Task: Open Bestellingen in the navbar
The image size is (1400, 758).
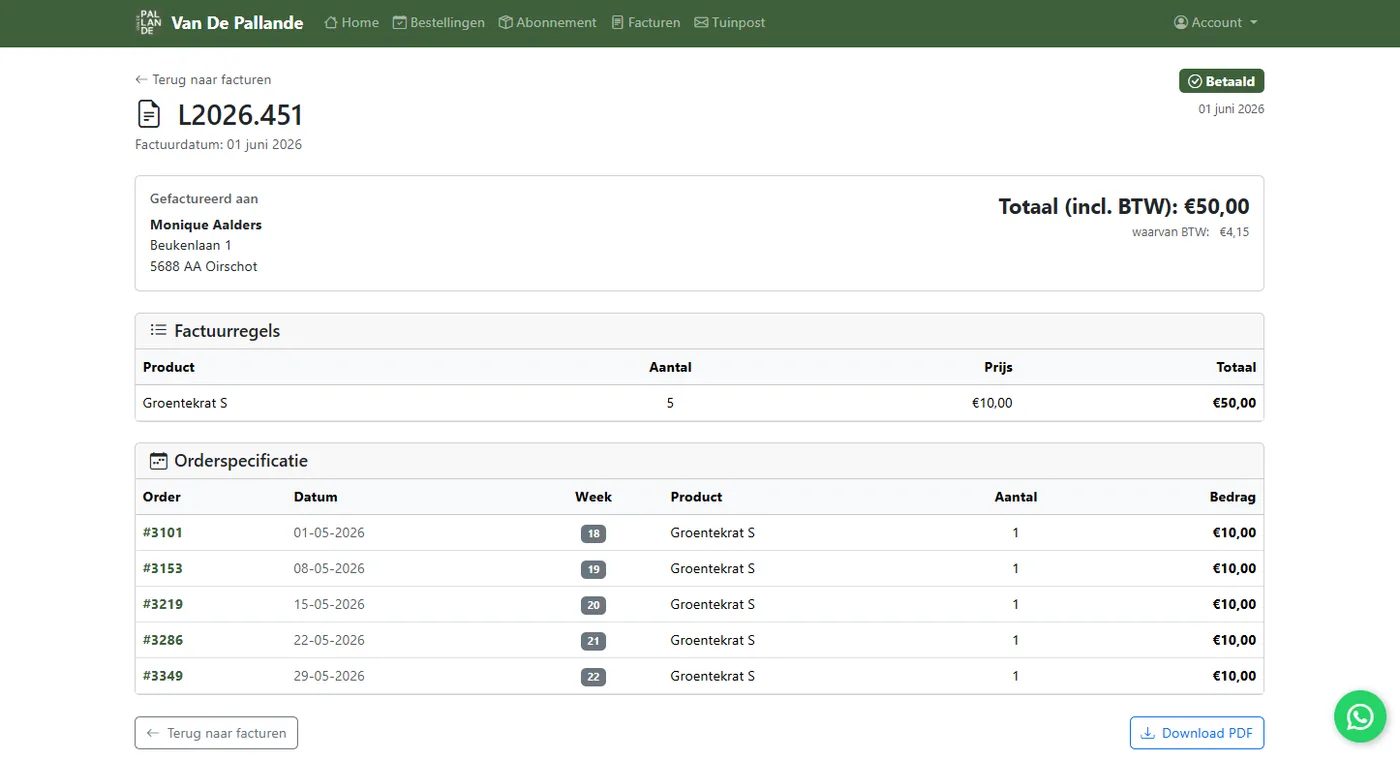Action: 438,23
